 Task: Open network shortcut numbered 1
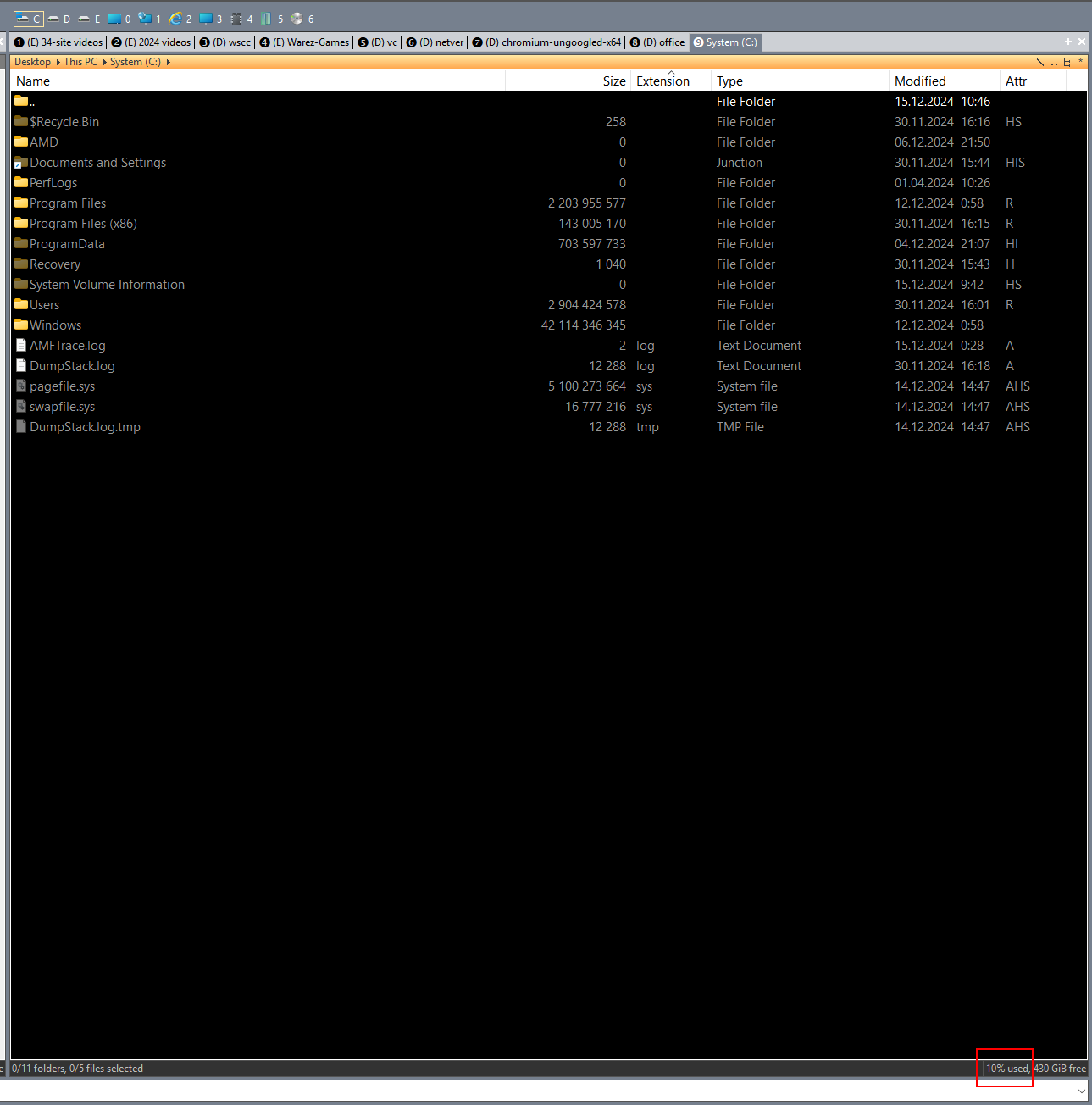(x=150, y=19)
